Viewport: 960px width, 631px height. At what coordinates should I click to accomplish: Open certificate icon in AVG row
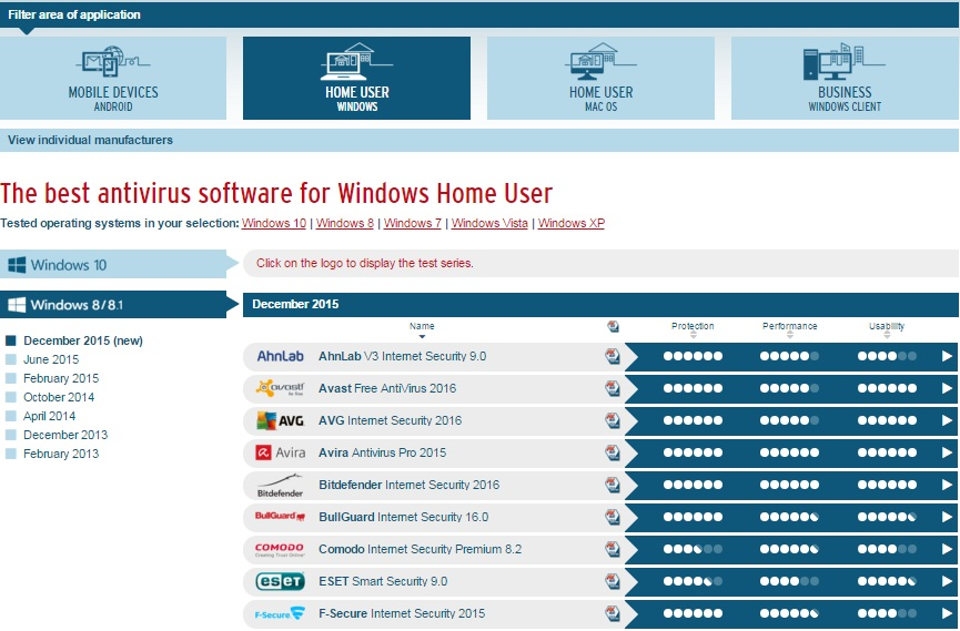point(612,420)
